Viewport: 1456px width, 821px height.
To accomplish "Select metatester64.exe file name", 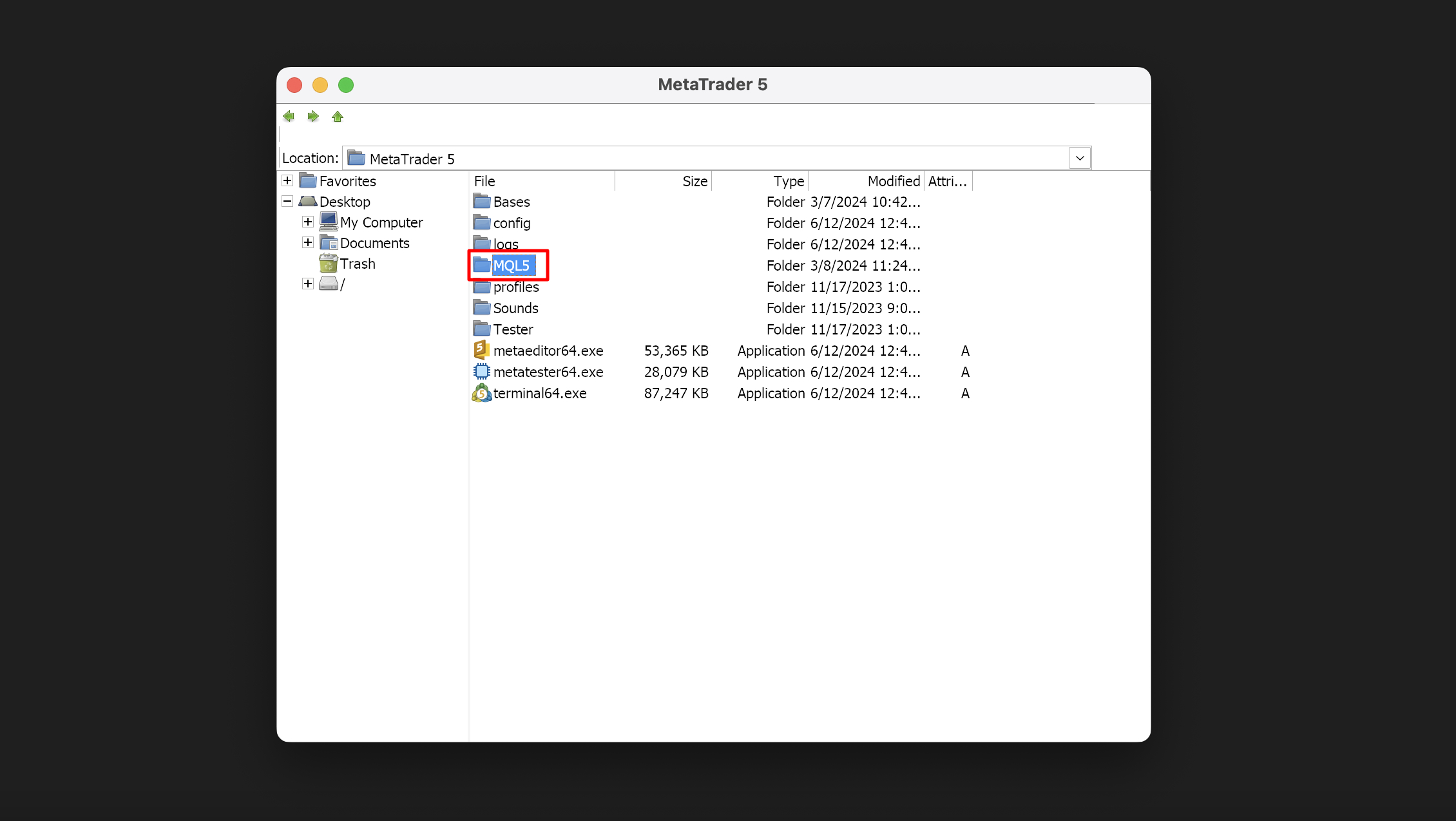I will point(548,372).
